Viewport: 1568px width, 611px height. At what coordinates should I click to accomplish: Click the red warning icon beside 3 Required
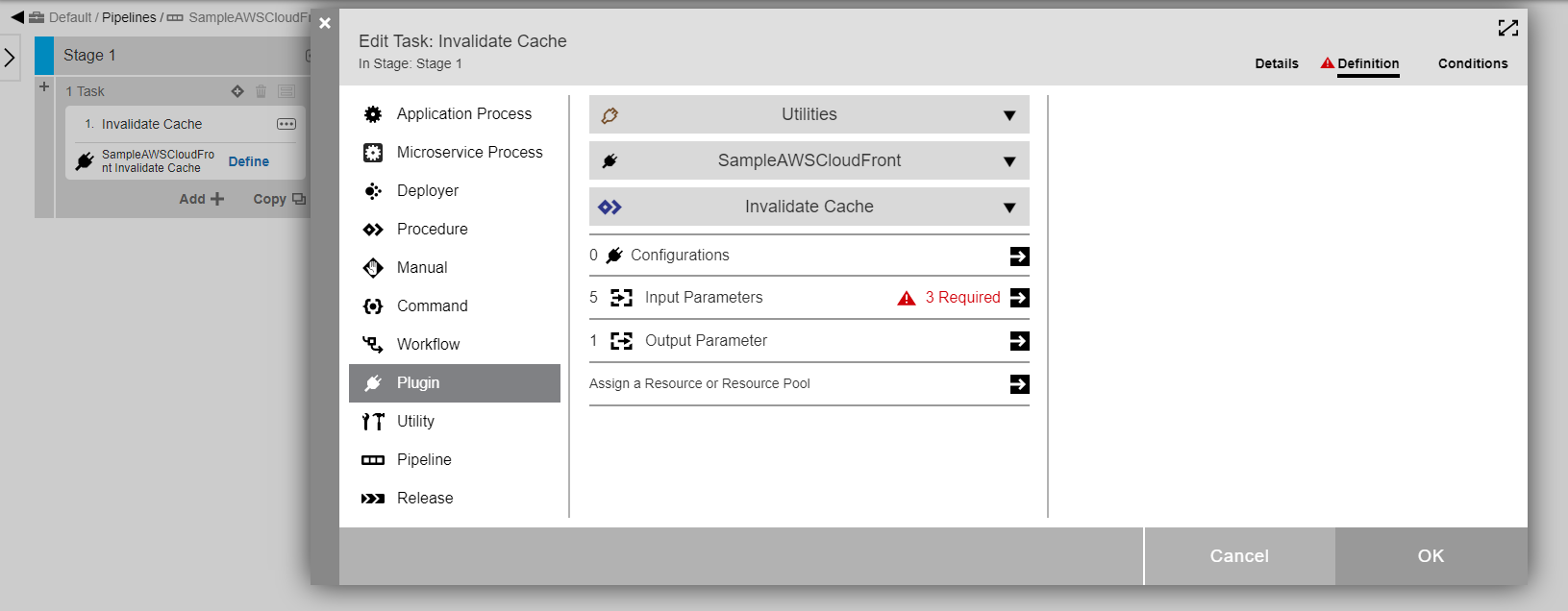coord(907,298)
